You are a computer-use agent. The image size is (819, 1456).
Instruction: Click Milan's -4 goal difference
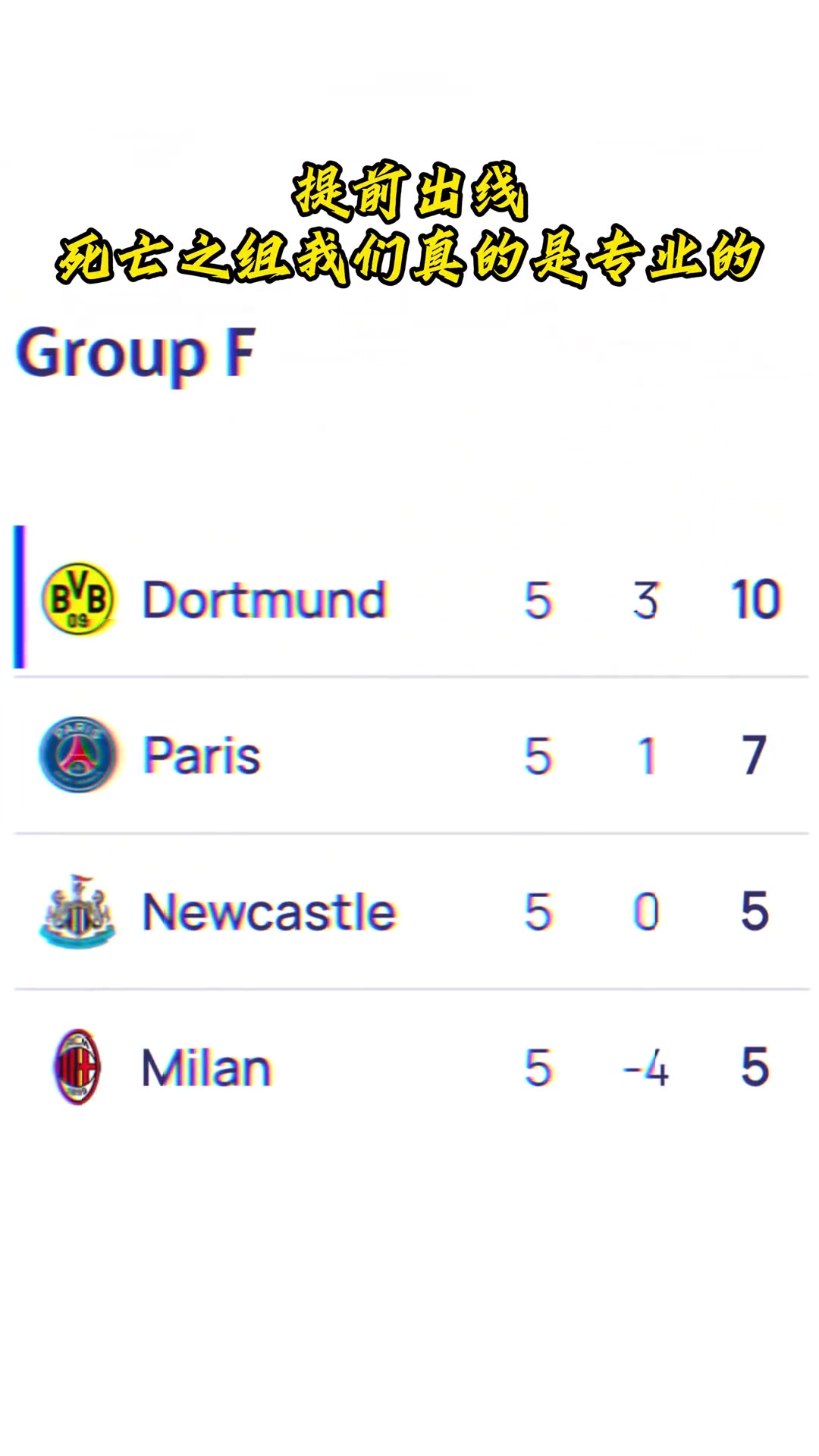tap(645, 1068)
